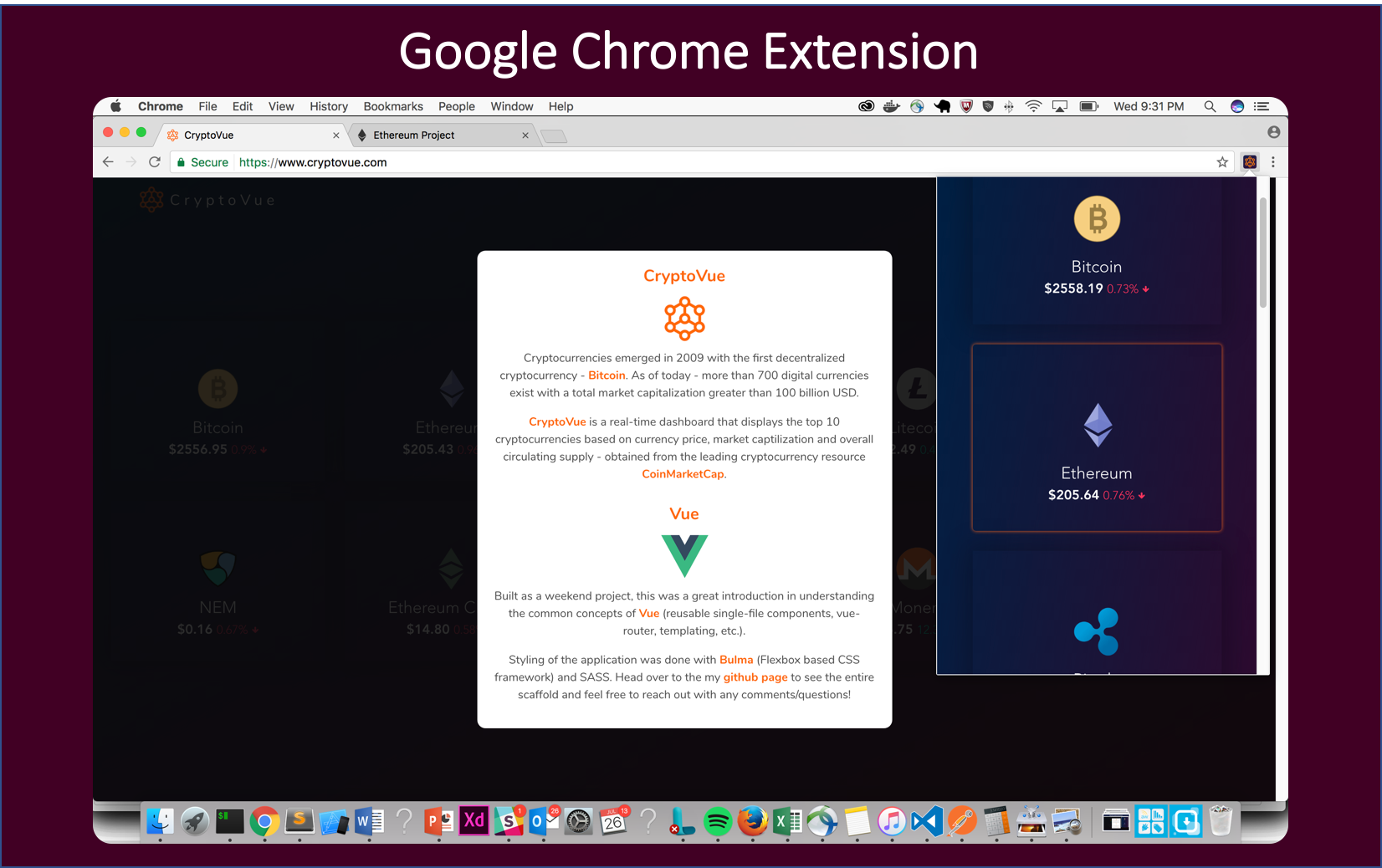Select the Ethereum card in the extension popup
The width and height of the screenshot is (1382, 868).
click(1097, 437)
